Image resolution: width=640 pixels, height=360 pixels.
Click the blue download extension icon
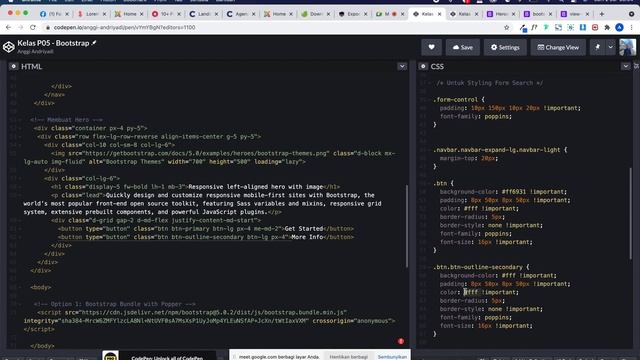(x=583, y=27)
